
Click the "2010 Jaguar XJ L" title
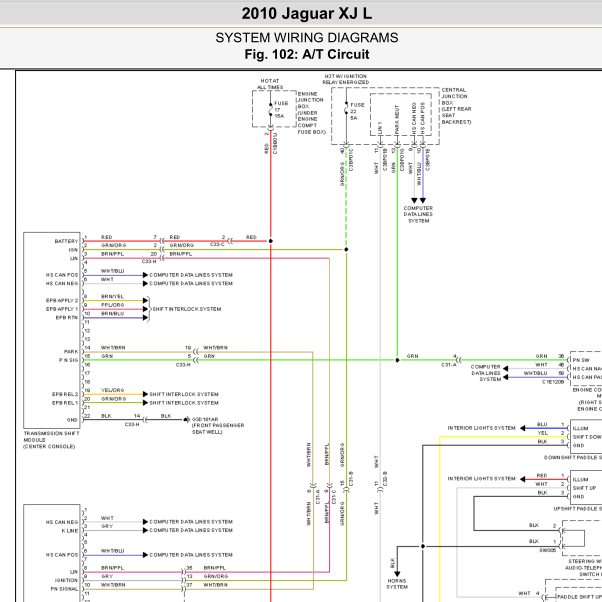click(306, 13)
